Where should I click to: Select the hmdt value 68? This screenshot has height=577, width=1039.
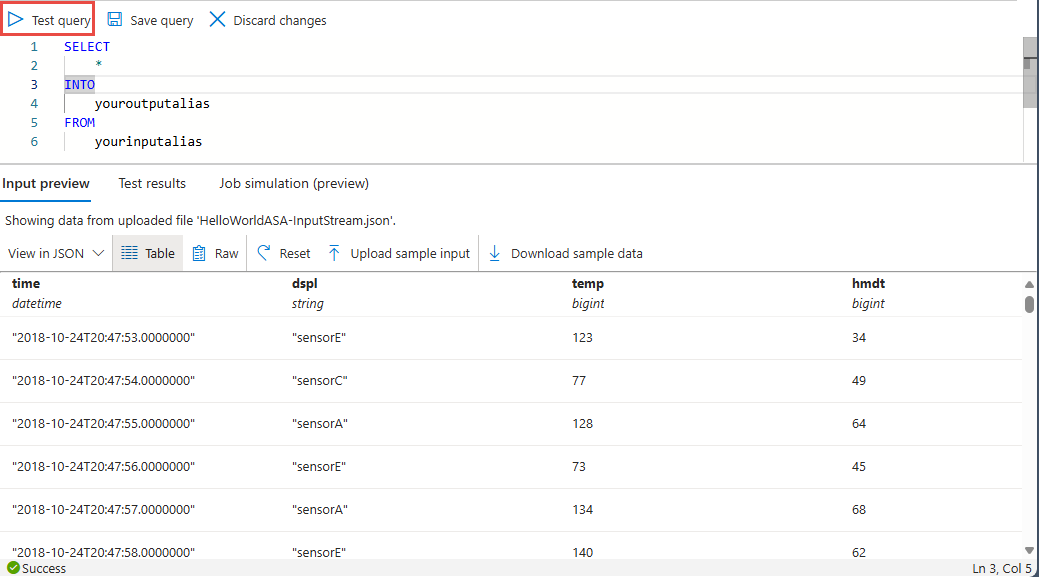pyautogui.click(x=859, y=510)
